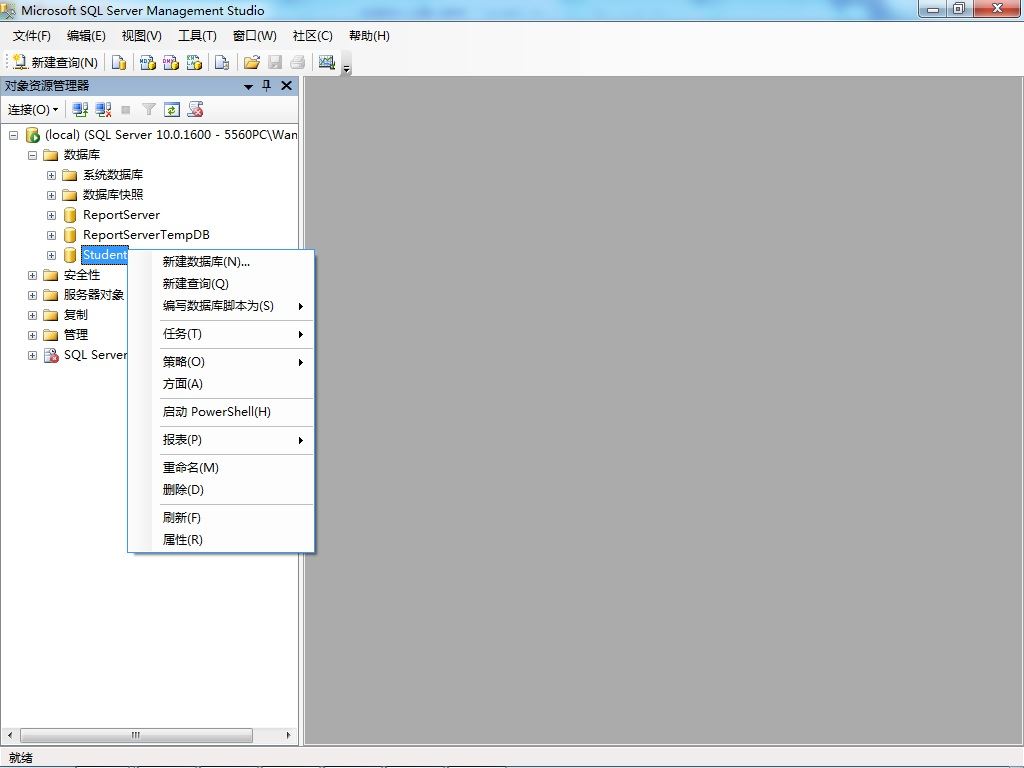Screen dimensions: 1024x768
Task: Click the Activity Monitor toolbar icon
Action: (327, 62)
